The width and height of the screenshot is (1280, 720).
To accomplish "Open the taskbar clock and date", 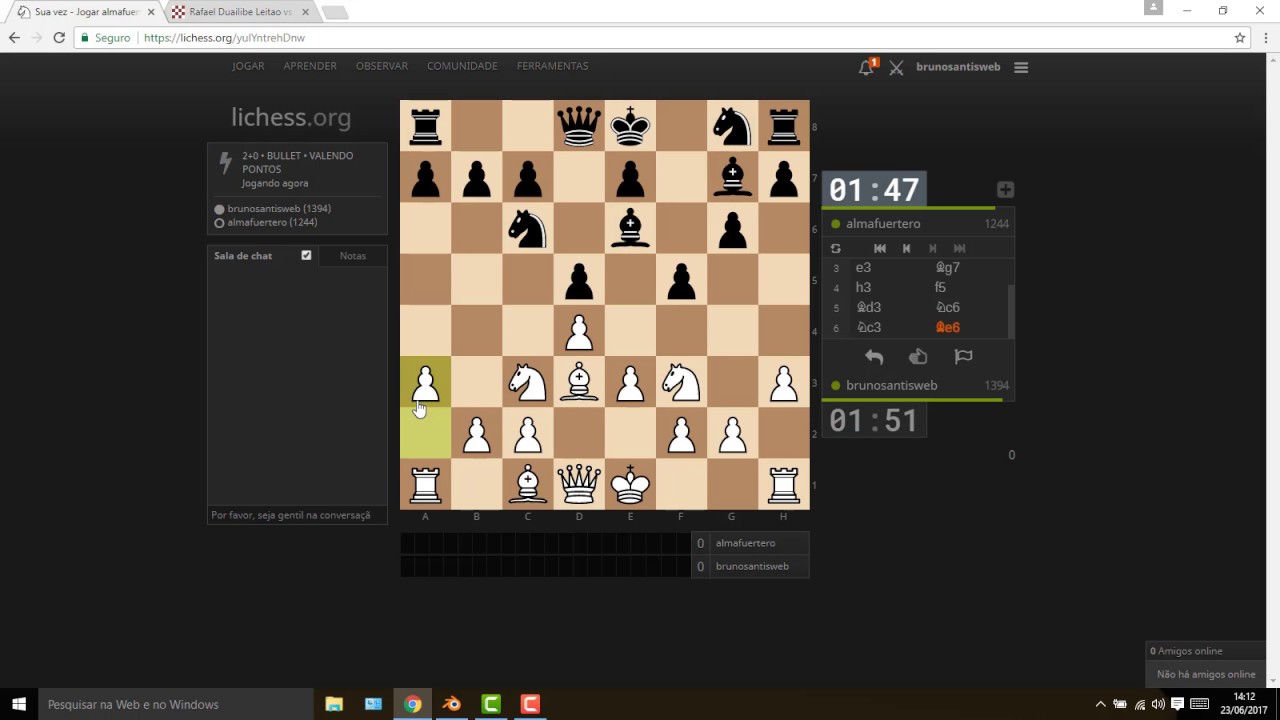I will point(1243,704).
